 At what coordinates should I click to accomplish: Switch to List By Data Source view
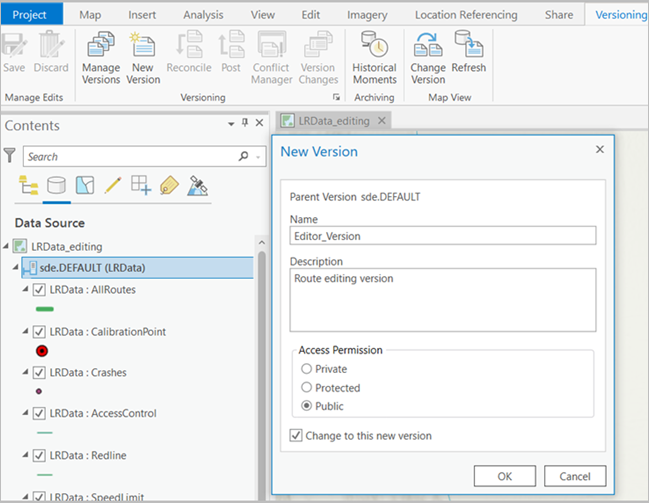coord(55,185)
